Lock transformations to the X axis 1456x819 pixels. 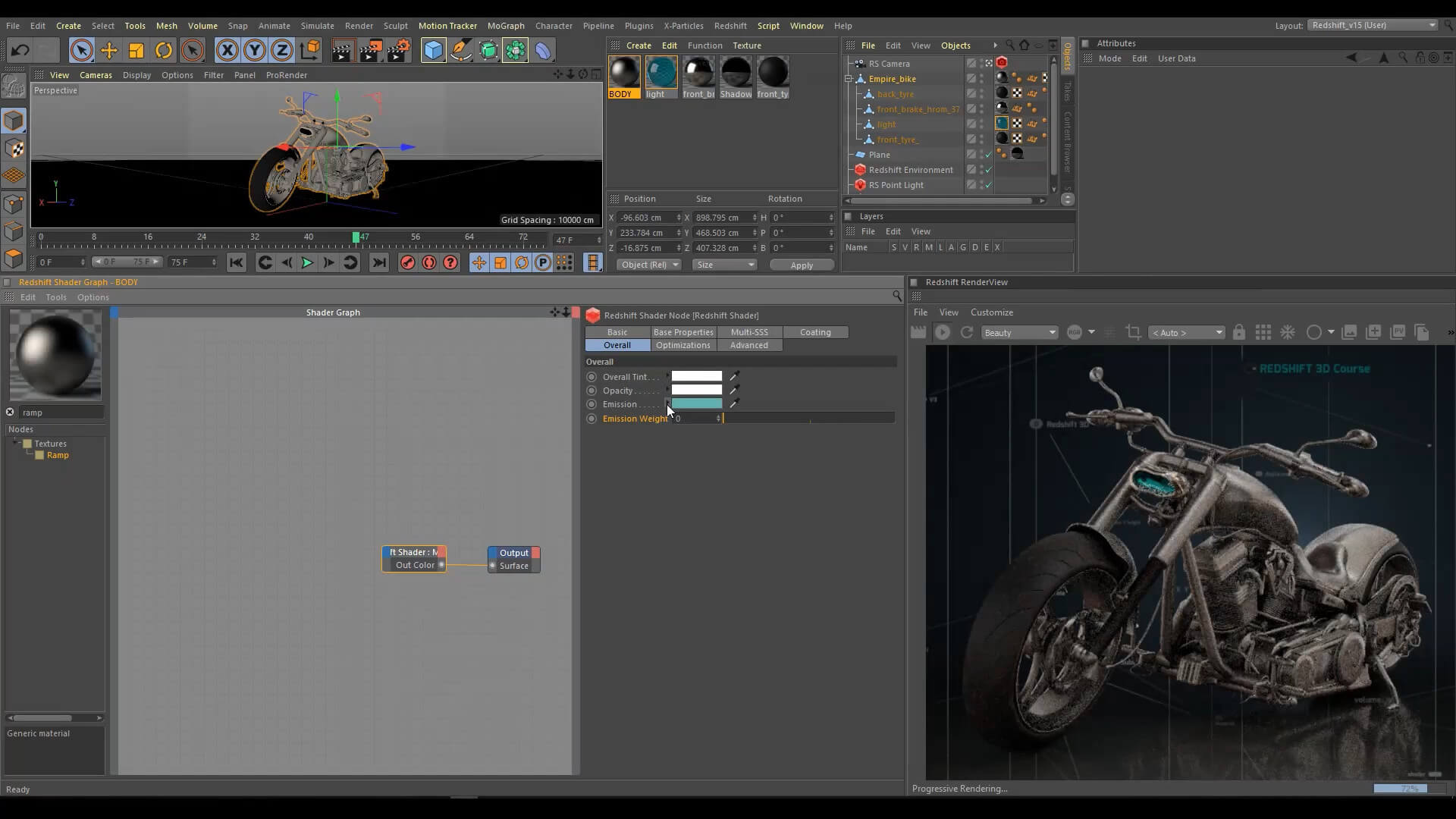point(227,51)
